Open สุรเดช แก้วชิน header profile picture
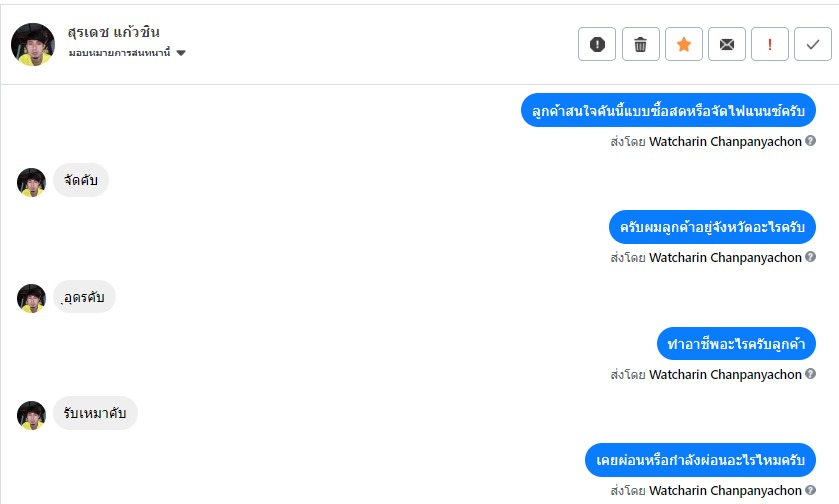Screen dimensions: 839x504 pos(32,44)
